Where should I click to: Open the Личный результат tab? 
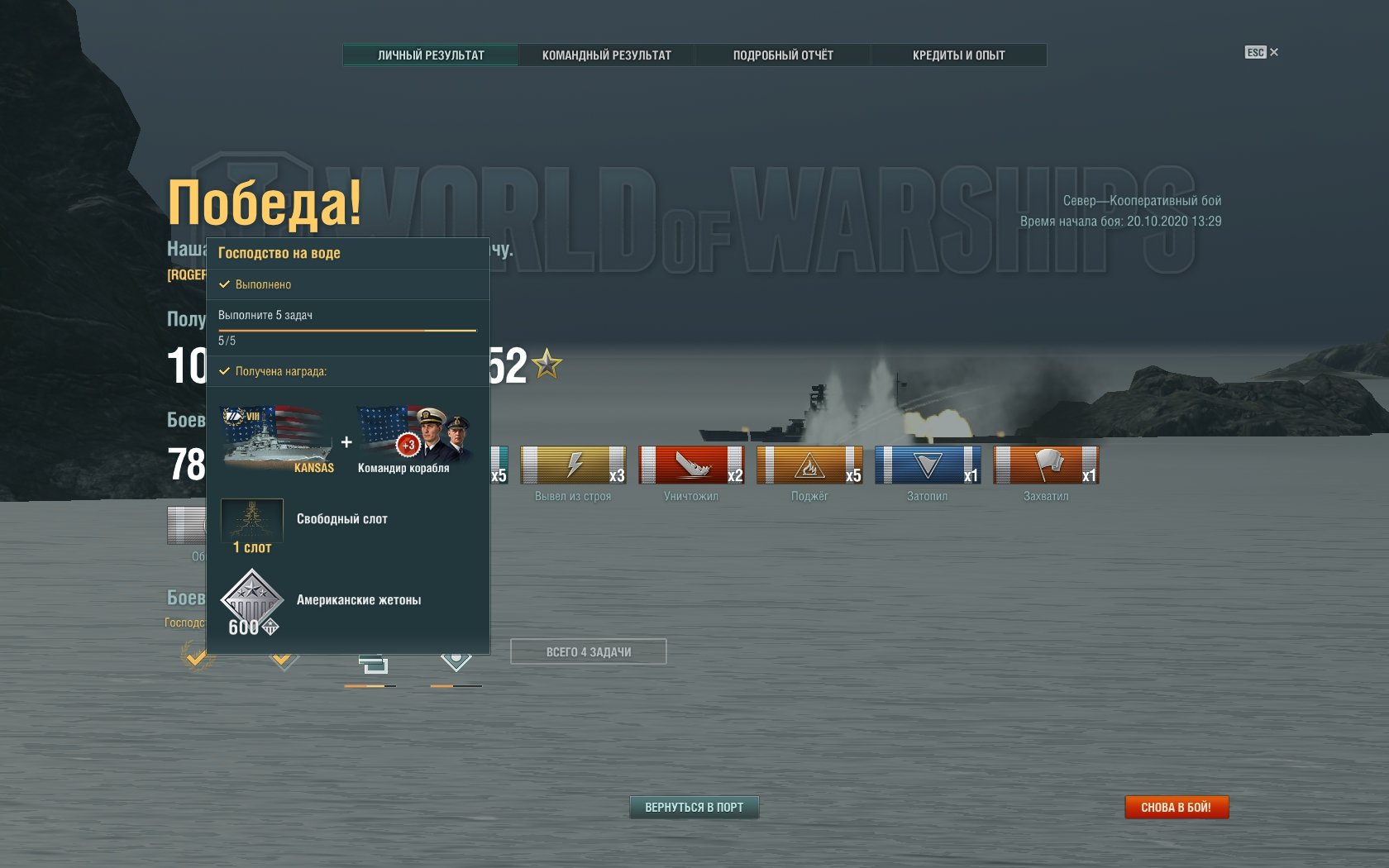(431, 55)
